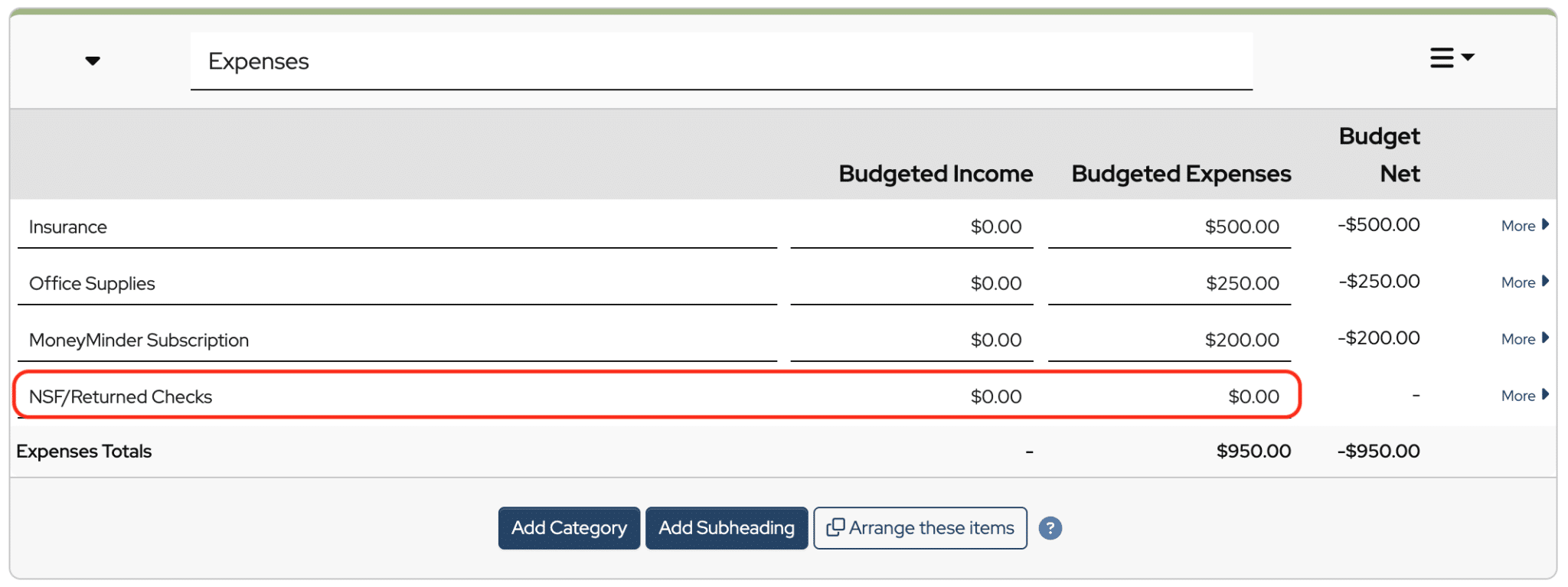Click the Budget Net column header
This screenshot has width=1568, height=587.
[x=1380, y=155]
